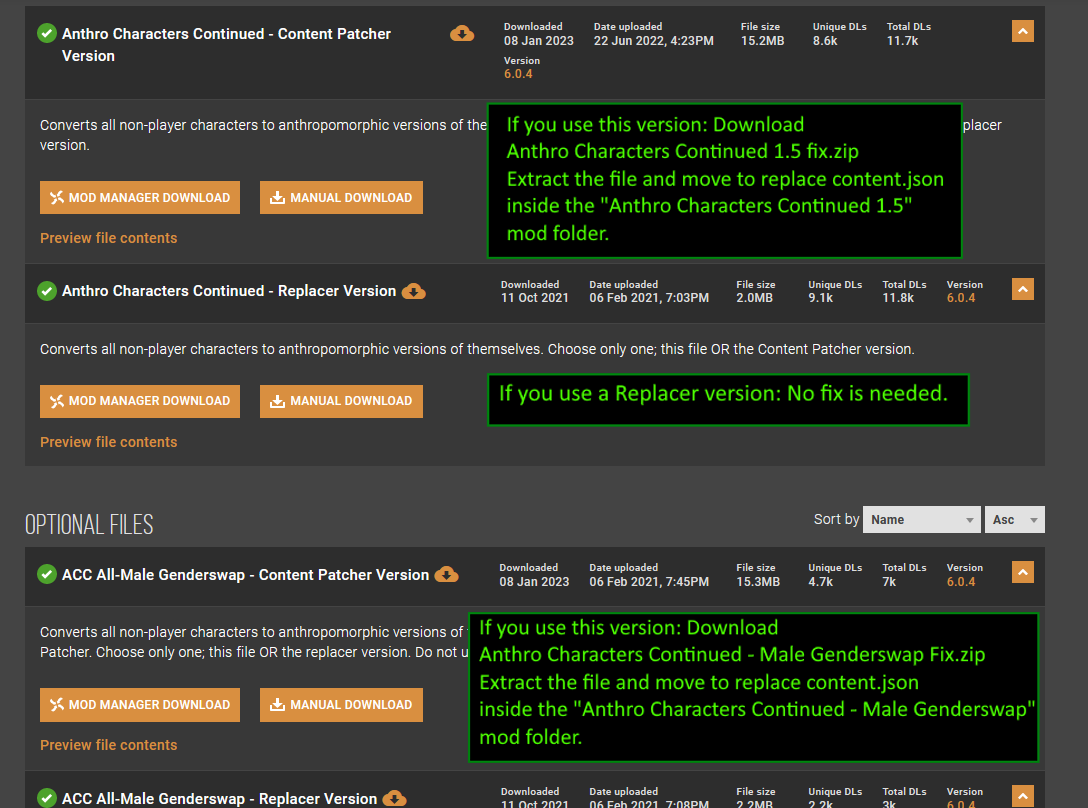The width and height of the screenshot is (1088, 808).
Task: Click green checkmark of Anthro Characters Continued Replacer Version
Action: click(46, 291)
